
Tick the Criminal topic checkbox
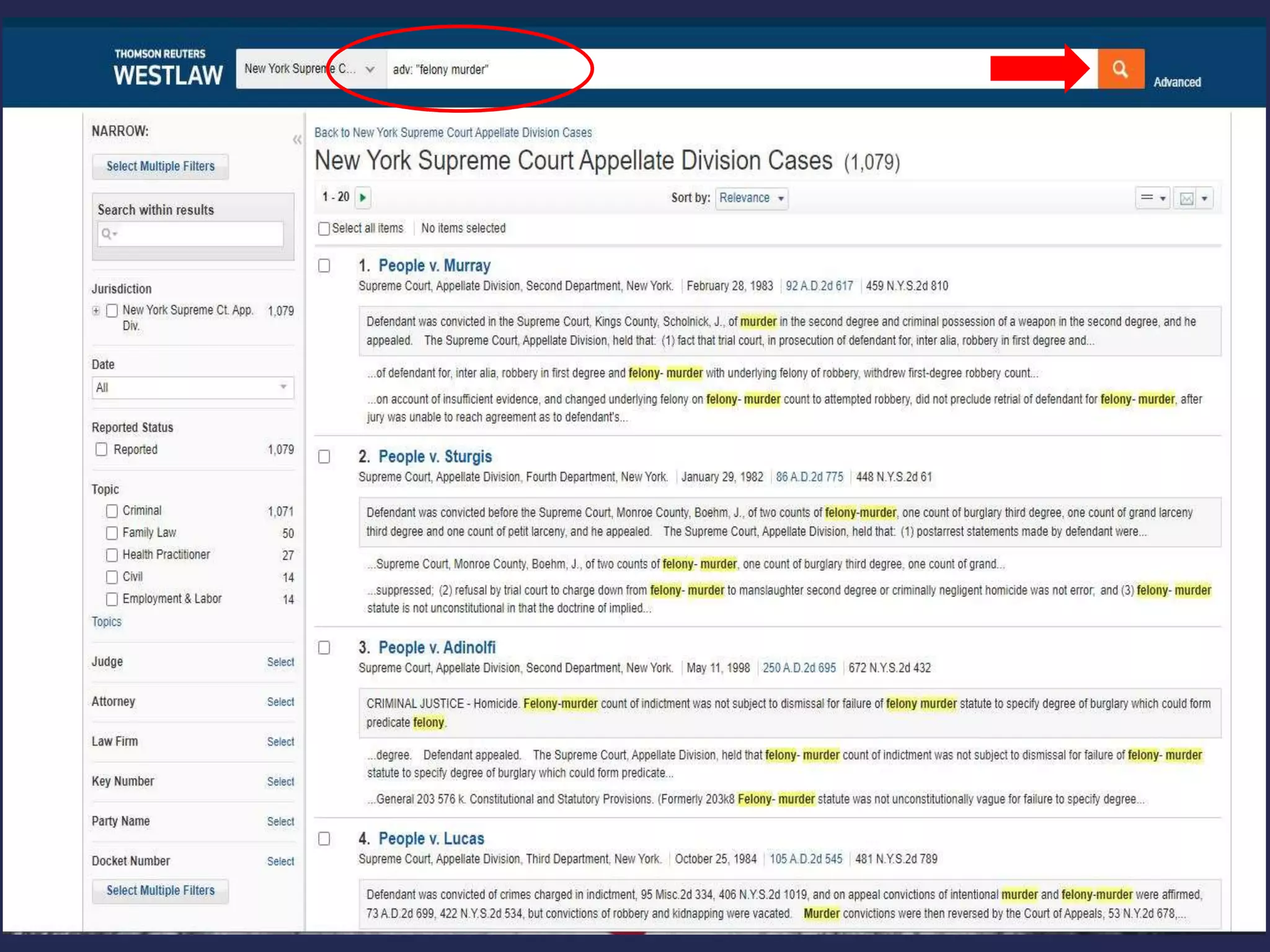tap(112, 511)
